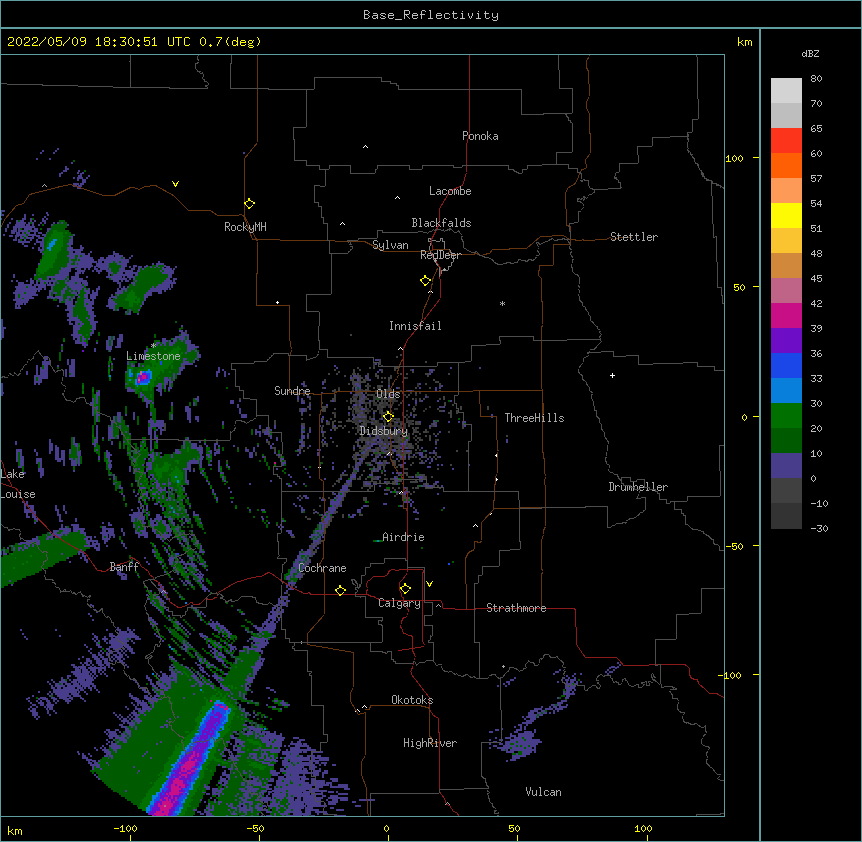Click the Sylvan label
The height and width of the screenshot is (842, 862).
pyautogui.click(x=390, y=245)
